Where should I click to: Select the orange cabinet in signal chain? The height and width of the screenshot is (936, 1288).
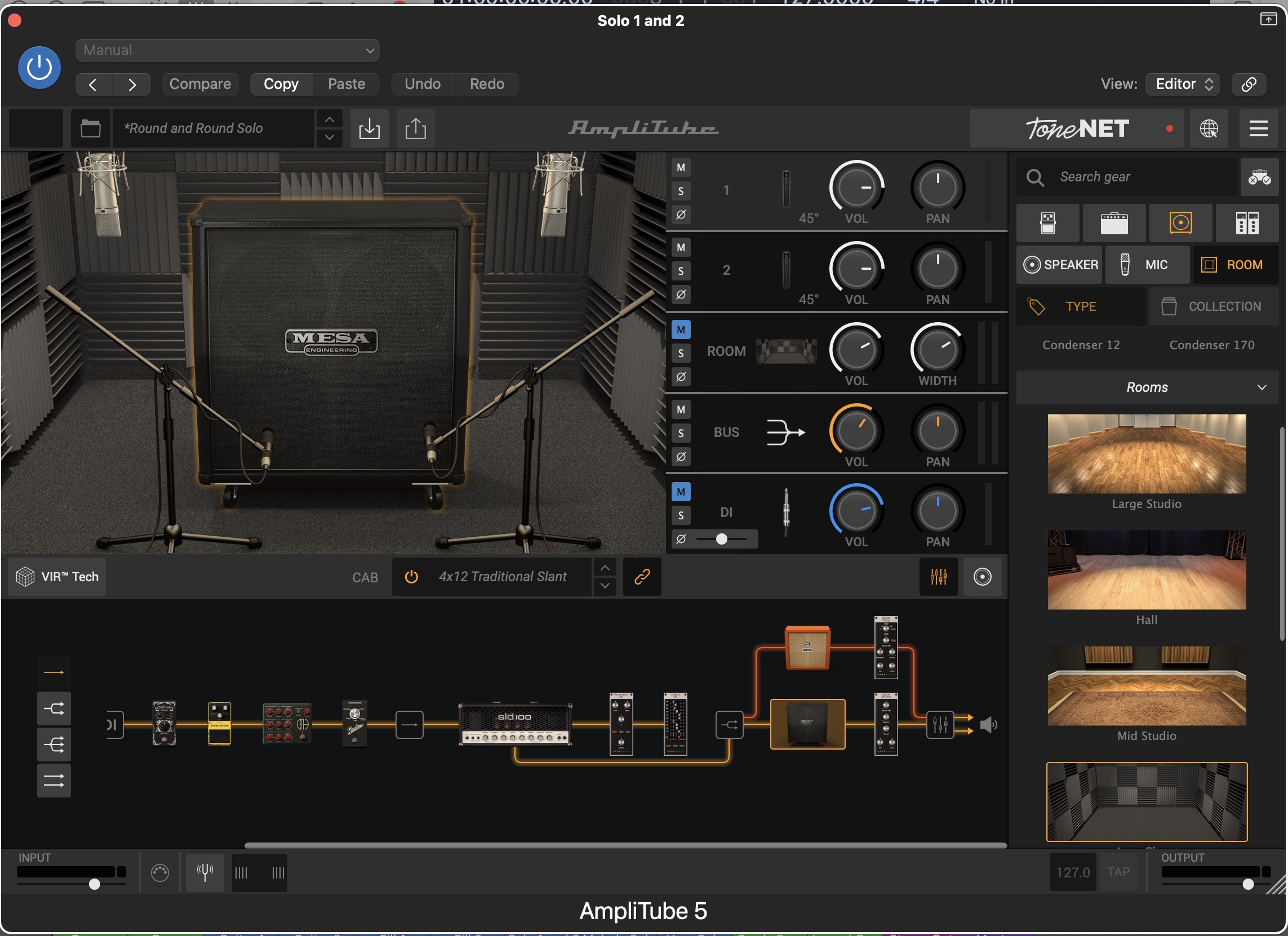[x=807, y=648]
